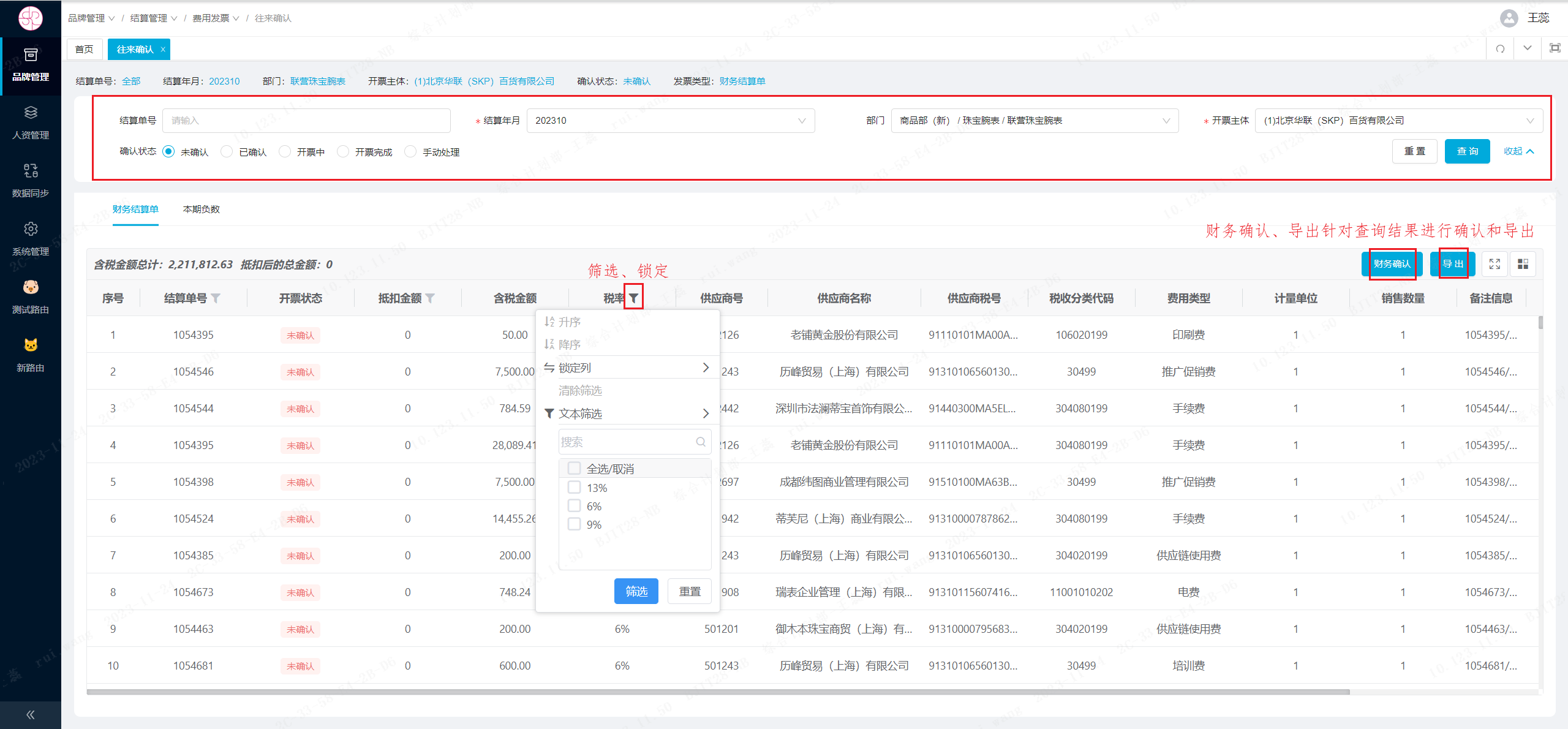Close the 往来确认 tab

[163, 50]
